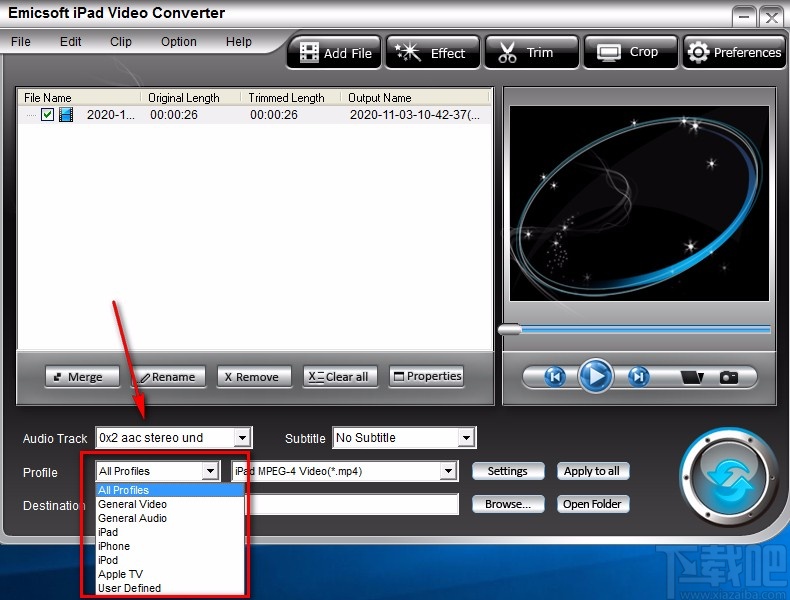Screen dimensions: 790x600
Task: Click the preview seek slider handle
Action: click(x=510, y=329)
